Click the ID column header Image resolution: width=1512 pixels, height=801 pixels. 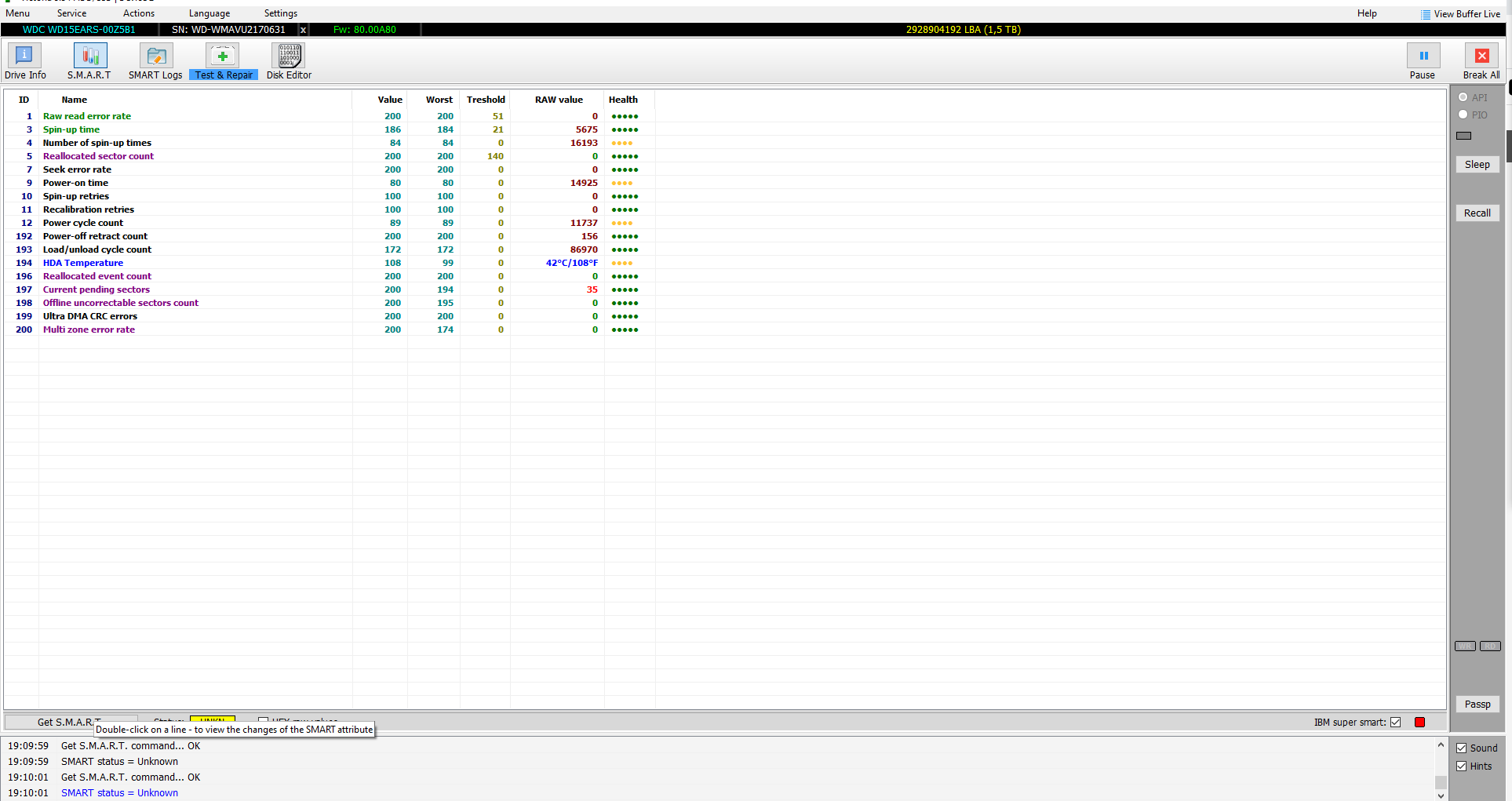24,100
